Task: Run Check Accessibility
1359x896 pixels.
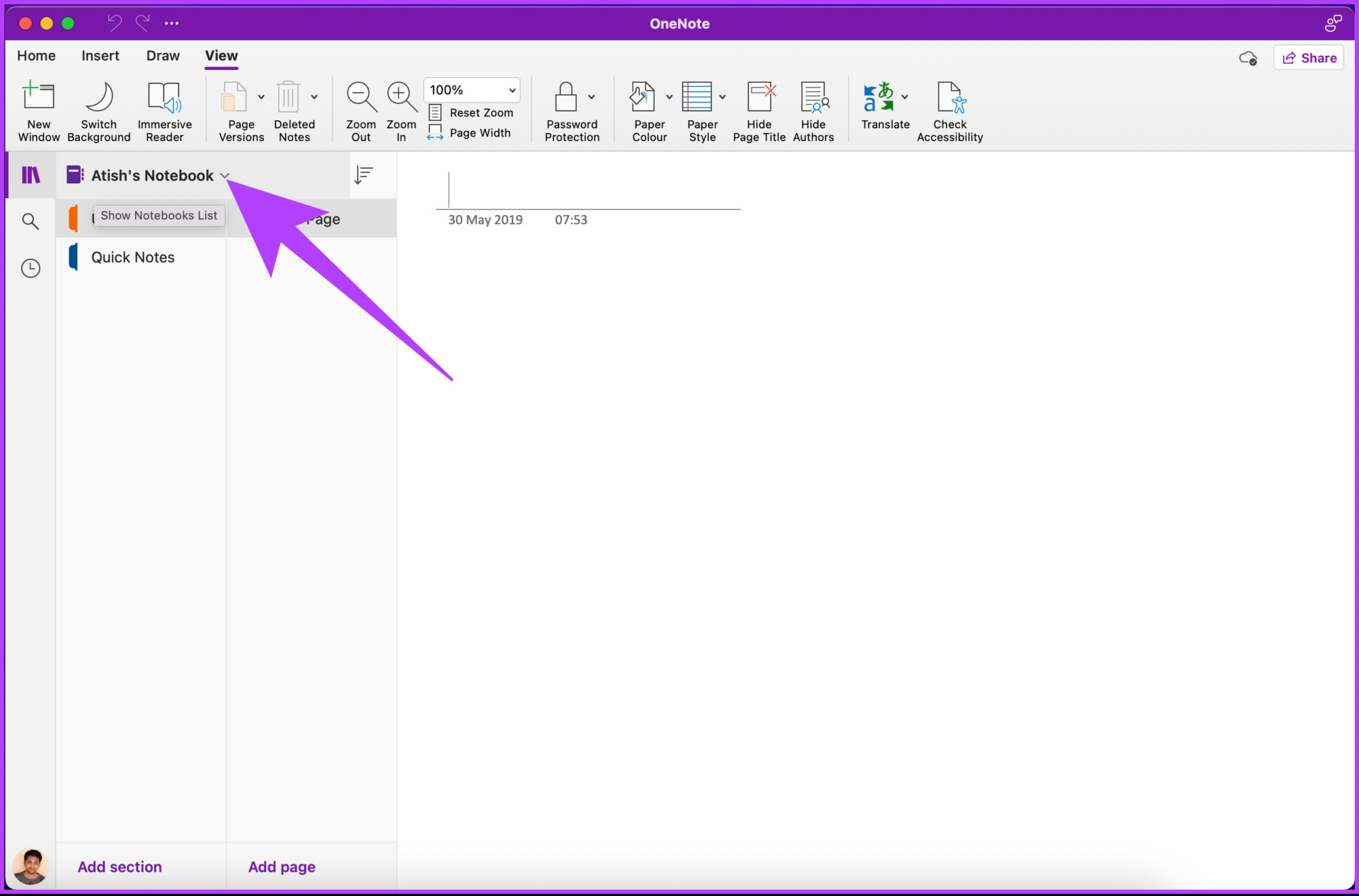Action: click(950, 110)
